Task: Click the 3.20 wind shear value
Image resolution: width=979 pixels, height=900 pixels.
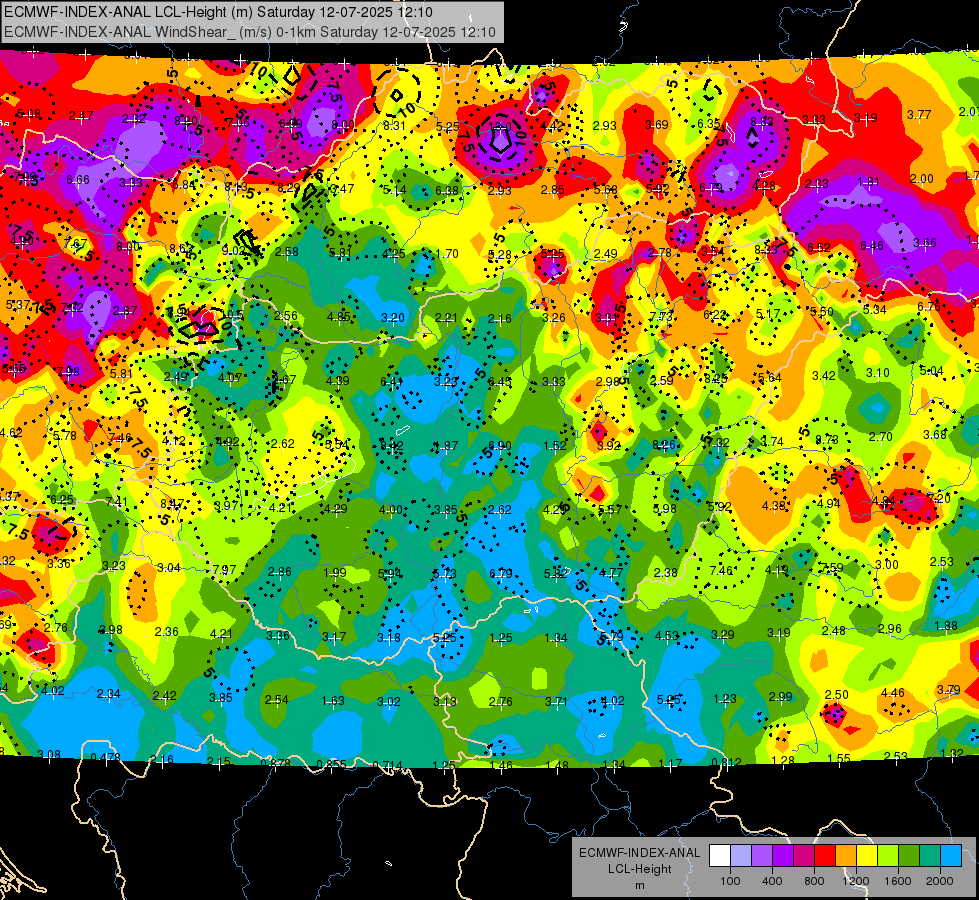Action: 393,318
